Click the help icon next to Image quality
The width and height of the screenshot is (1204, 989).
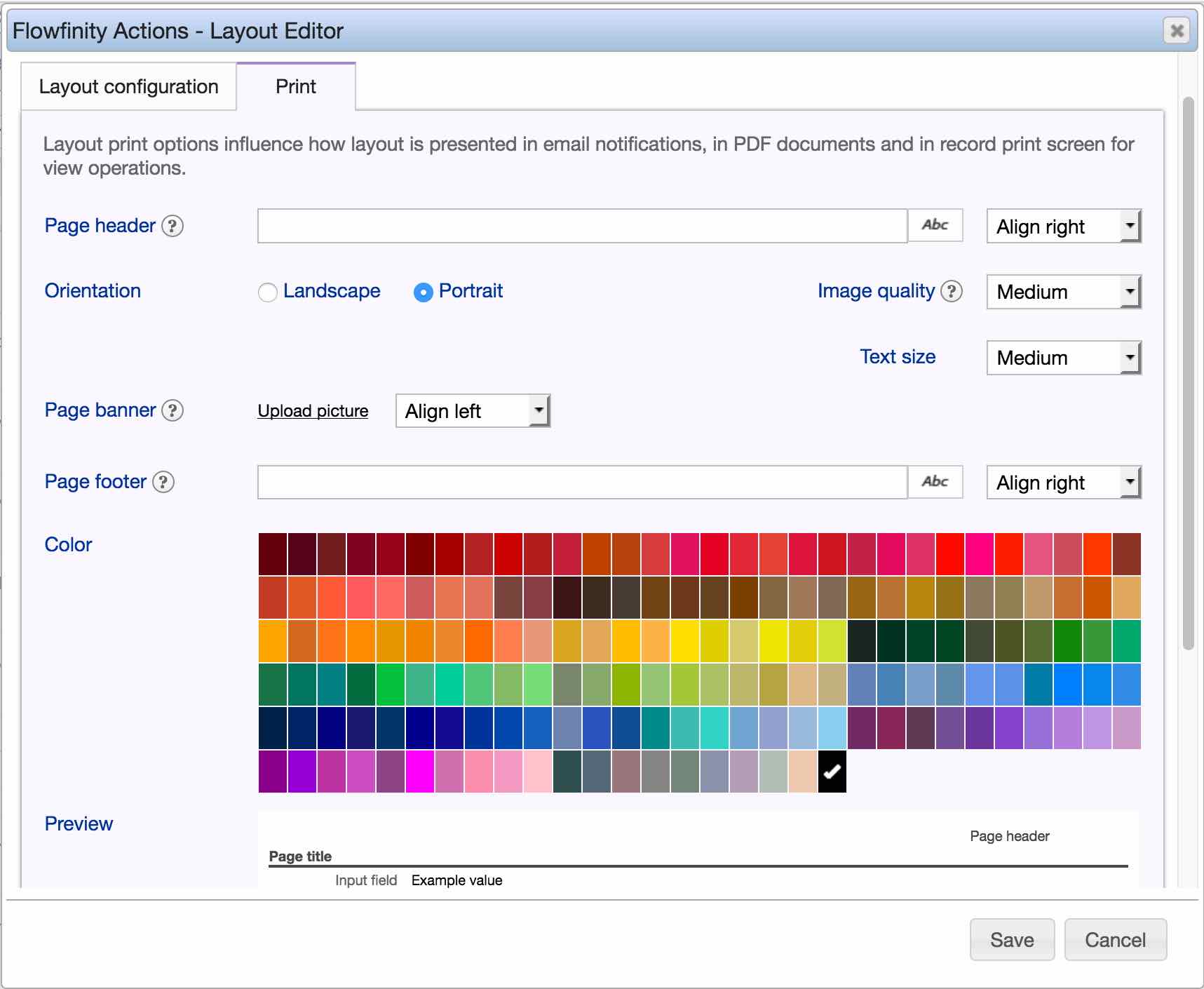coord(951,291)
